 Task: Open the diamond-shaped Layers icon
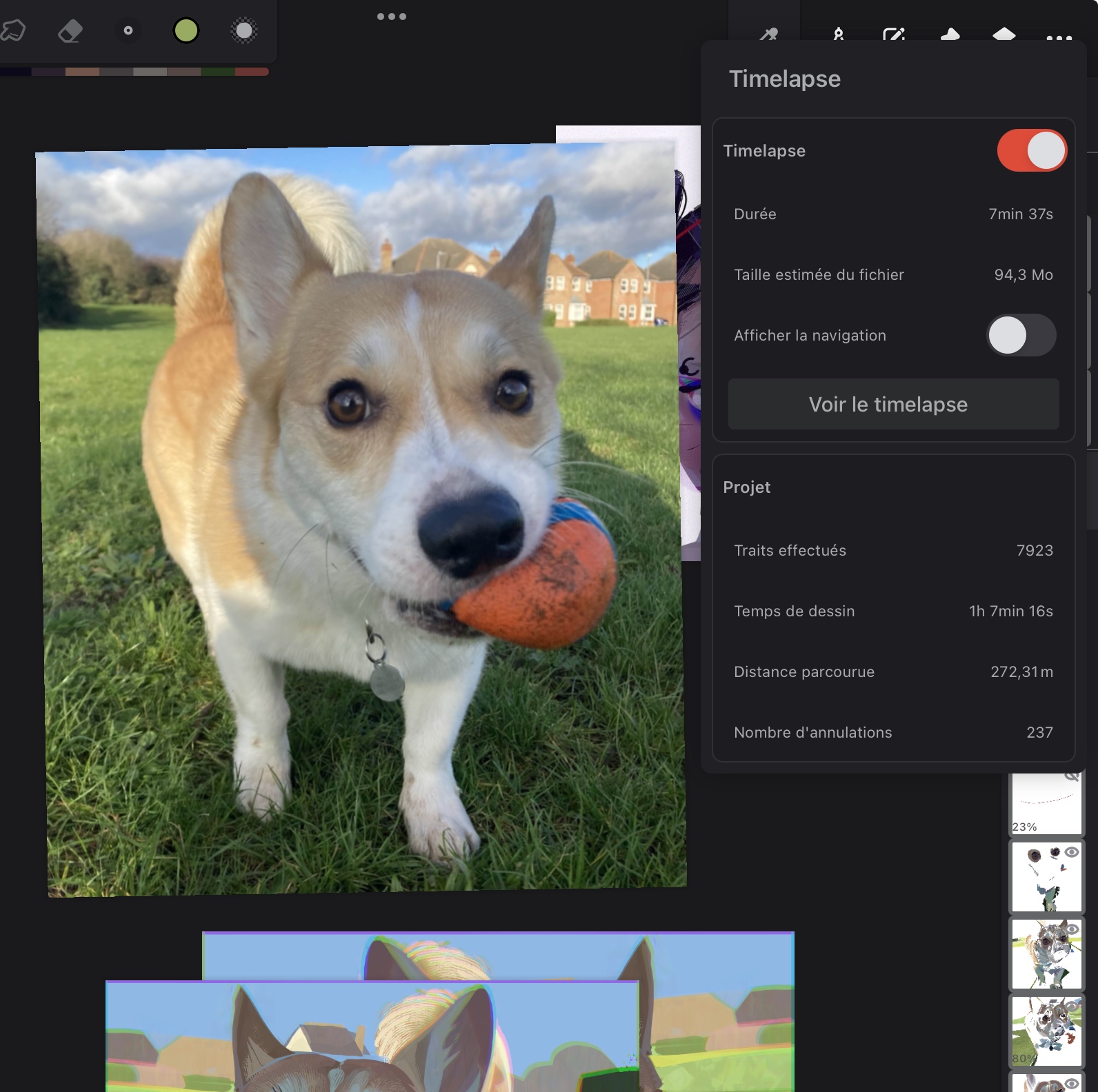pyautogui.click(x=1004, y=34)
